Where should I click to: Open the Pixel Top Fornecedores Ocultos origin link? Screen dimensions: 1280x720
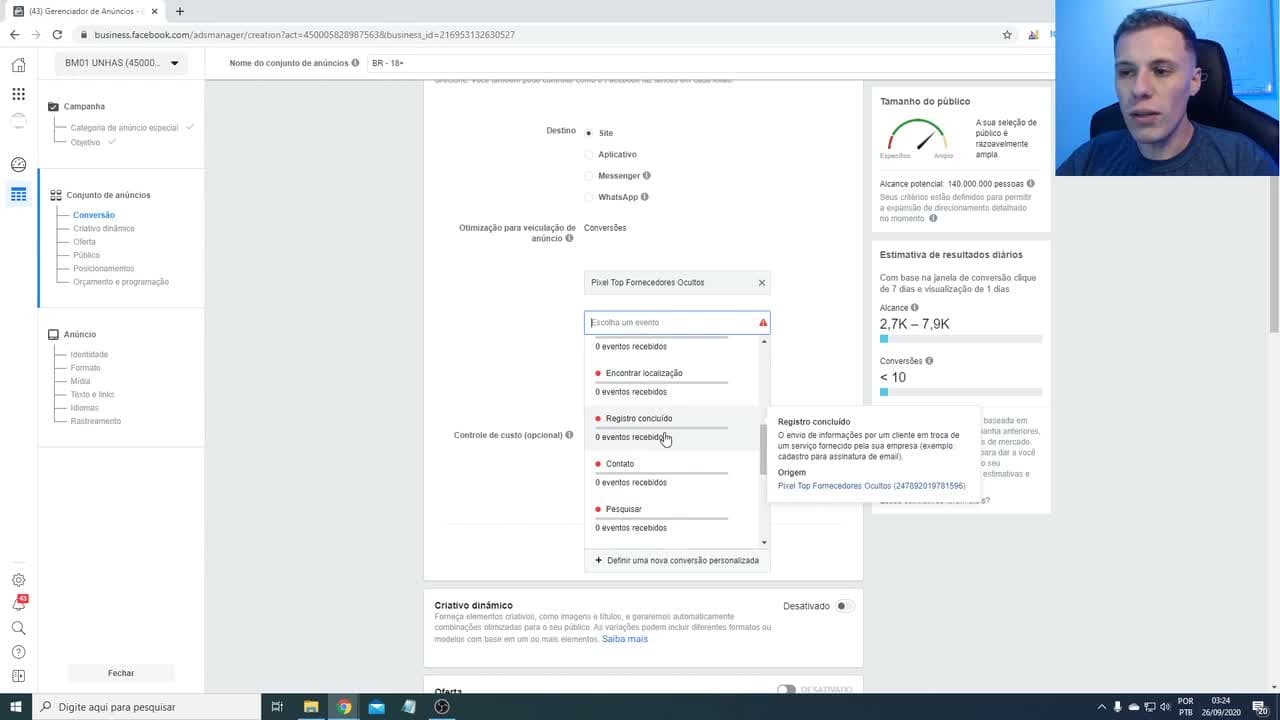872,486
